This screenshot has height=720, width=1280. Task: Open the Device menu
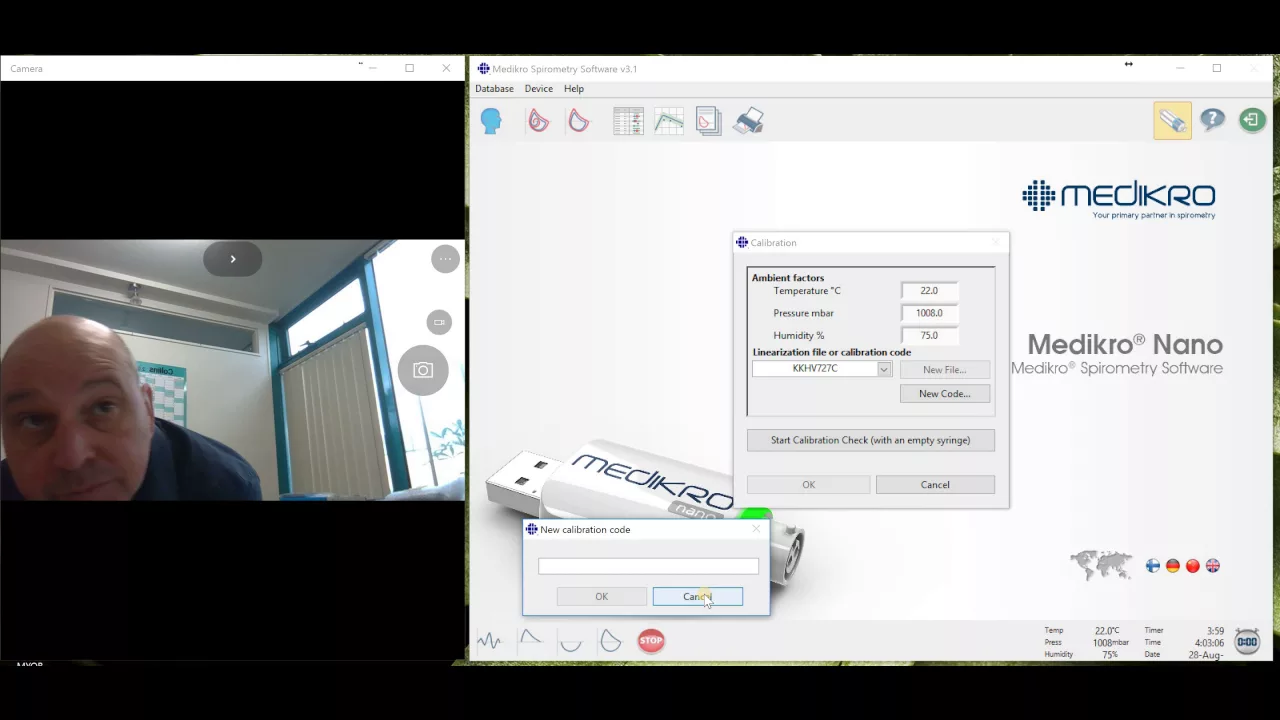point(538,89)
